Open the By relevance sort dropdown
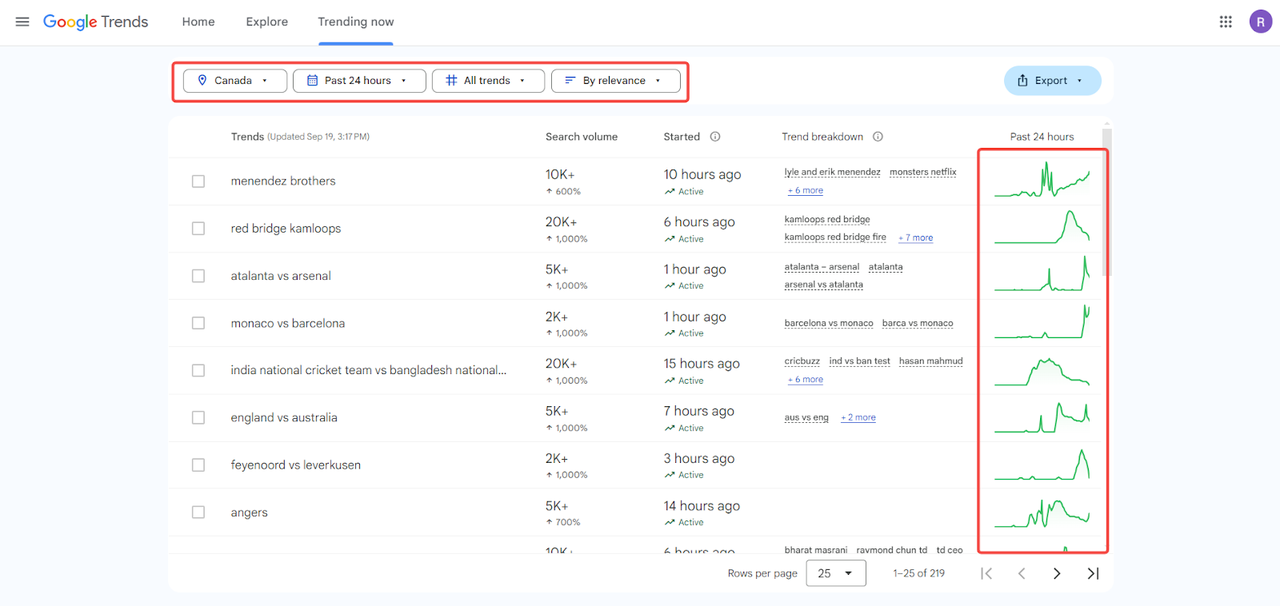Screen dimensions: 1280x606 tap(616, 80)
